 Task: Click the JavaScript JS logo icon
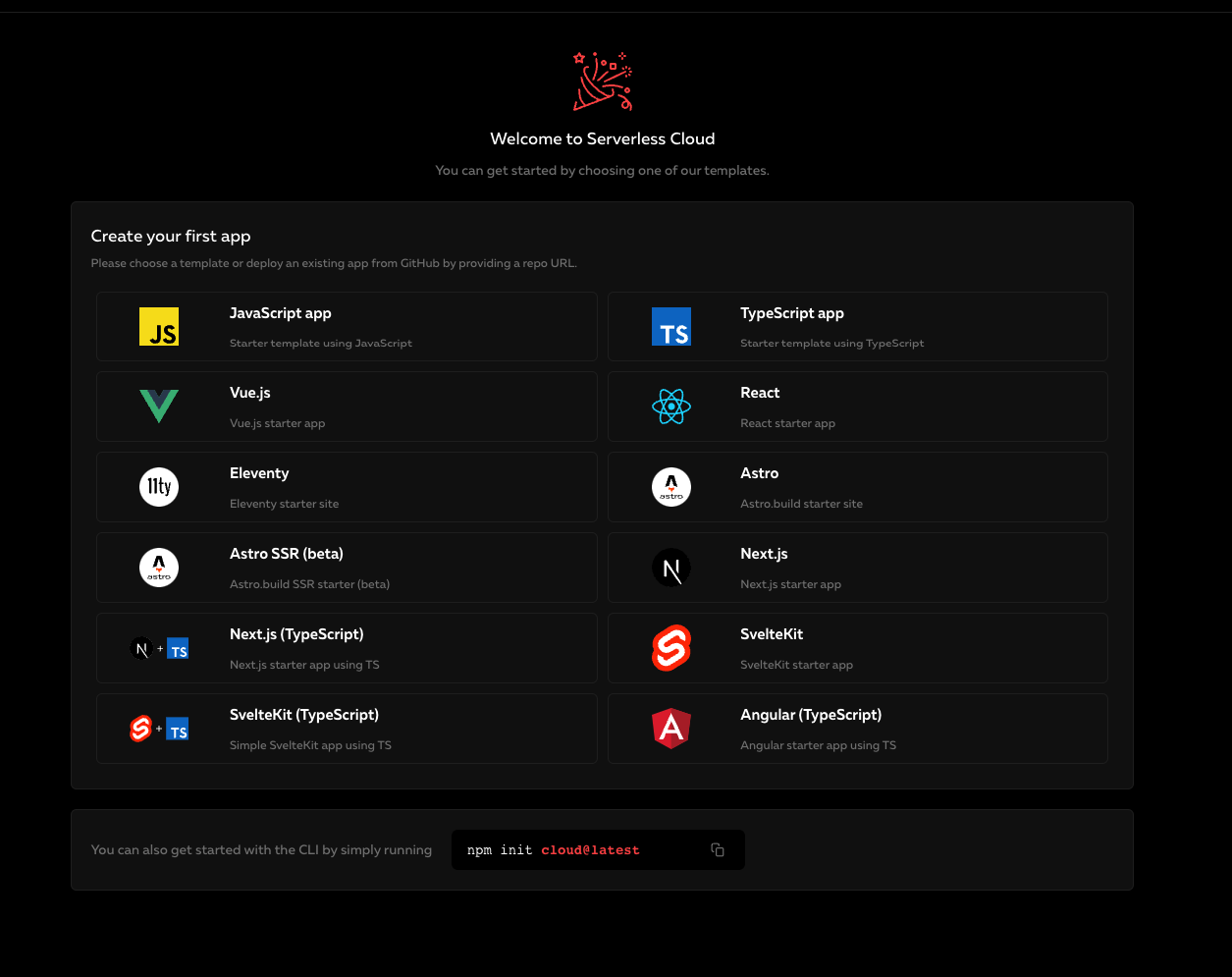(x=159, y=326)
